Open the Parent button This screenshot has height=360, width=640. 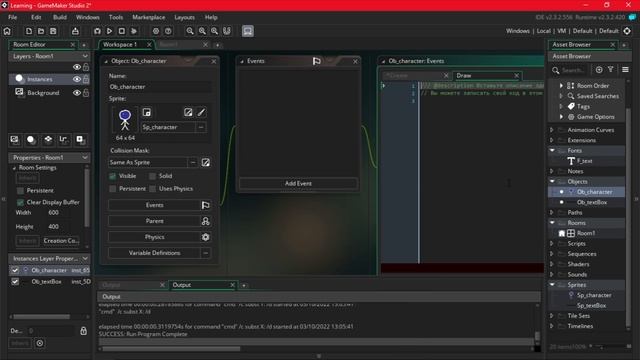pyautogui.click(x=154, y=221)
